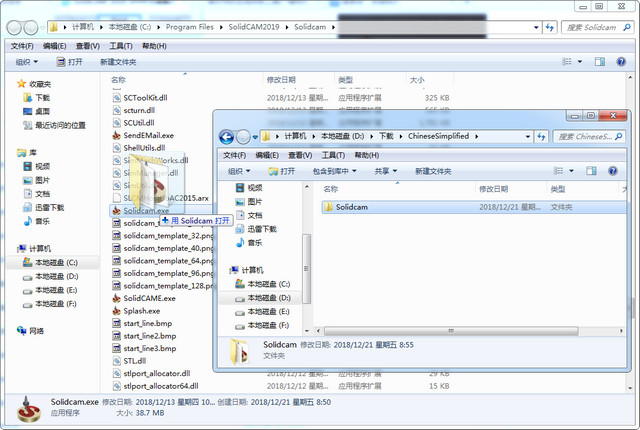Click the search ChineseSimplified field
Image resolution: width=640 pixels, height=430 pixels.
pos(589,137)
